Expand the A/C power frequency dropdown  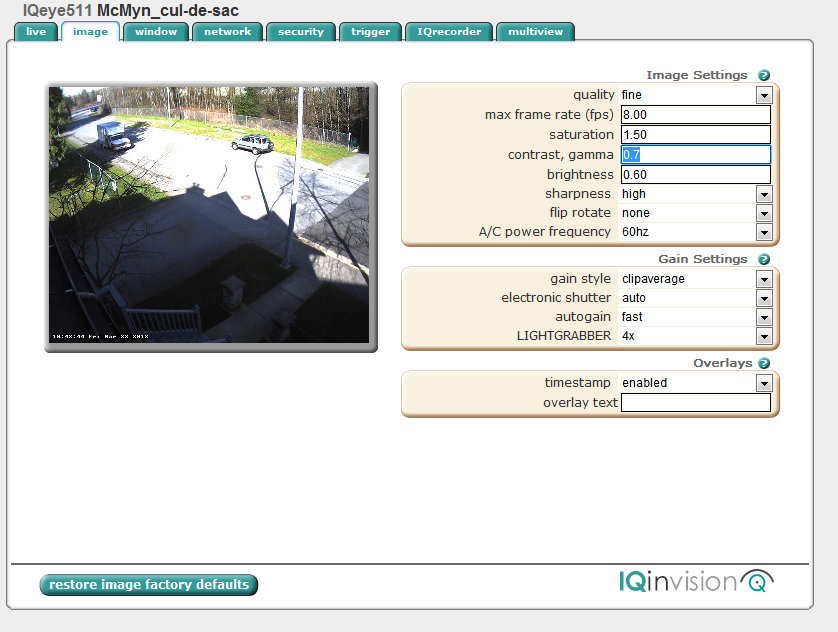click(763, 232)
